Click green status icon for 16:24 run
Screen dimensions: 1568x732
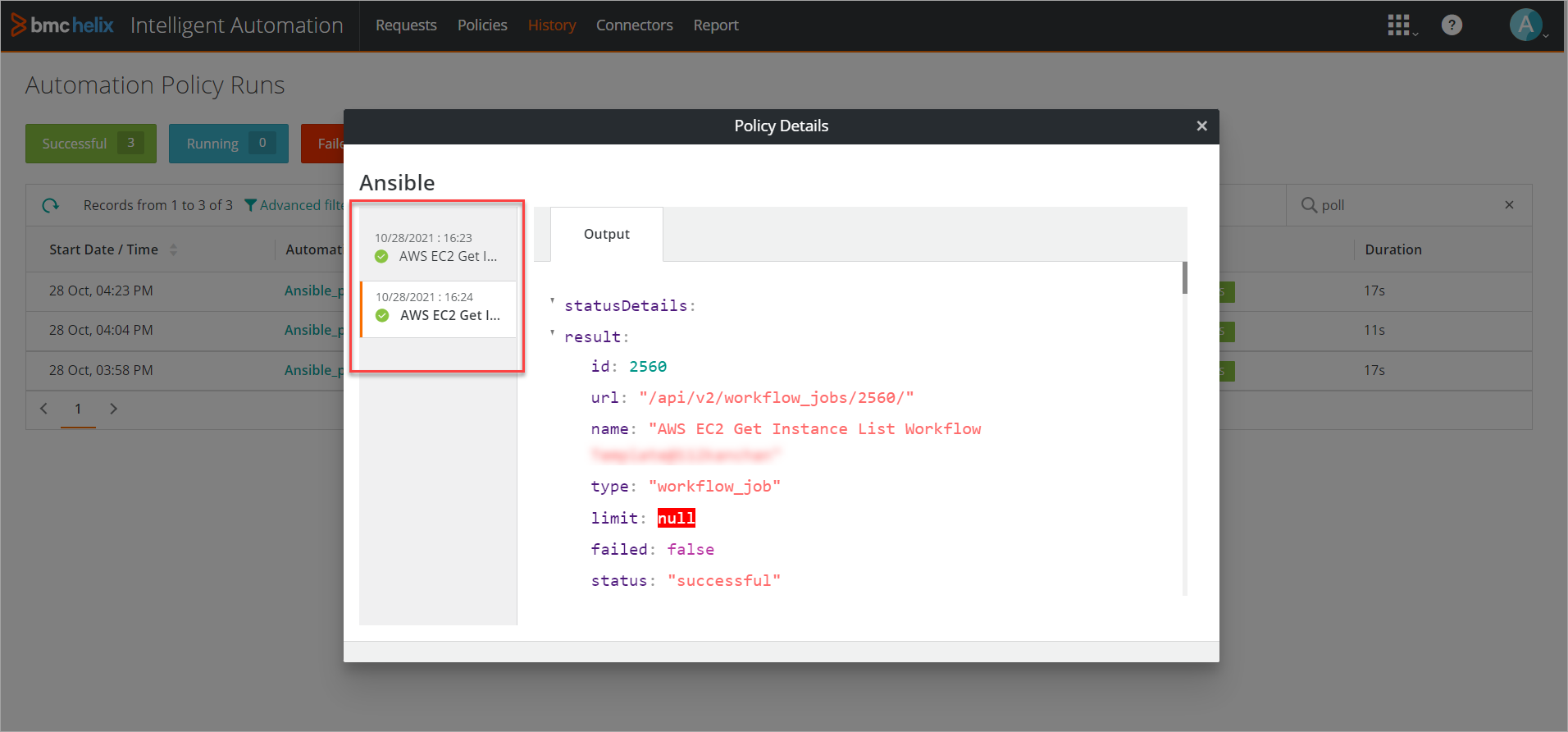coord(382,315)
